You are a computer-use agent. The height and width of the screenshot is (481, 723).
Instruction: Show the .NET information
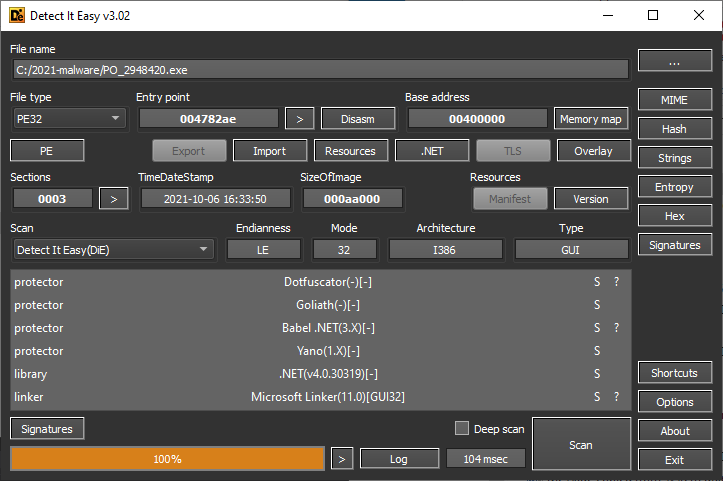tap(431, 151)
